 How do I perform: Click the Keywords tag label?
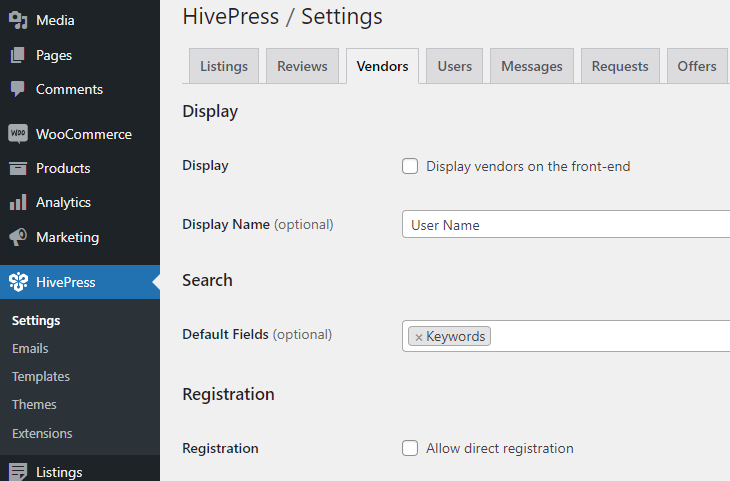455,336
